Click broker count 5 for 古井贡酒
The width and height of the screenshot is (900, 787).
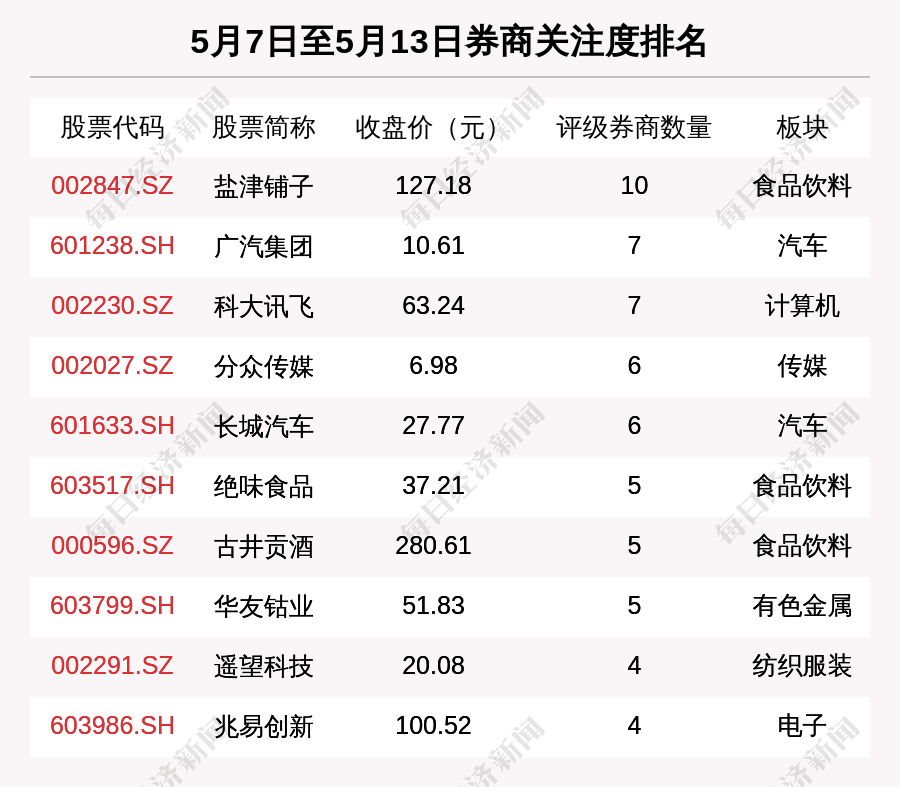pos(634,546)
